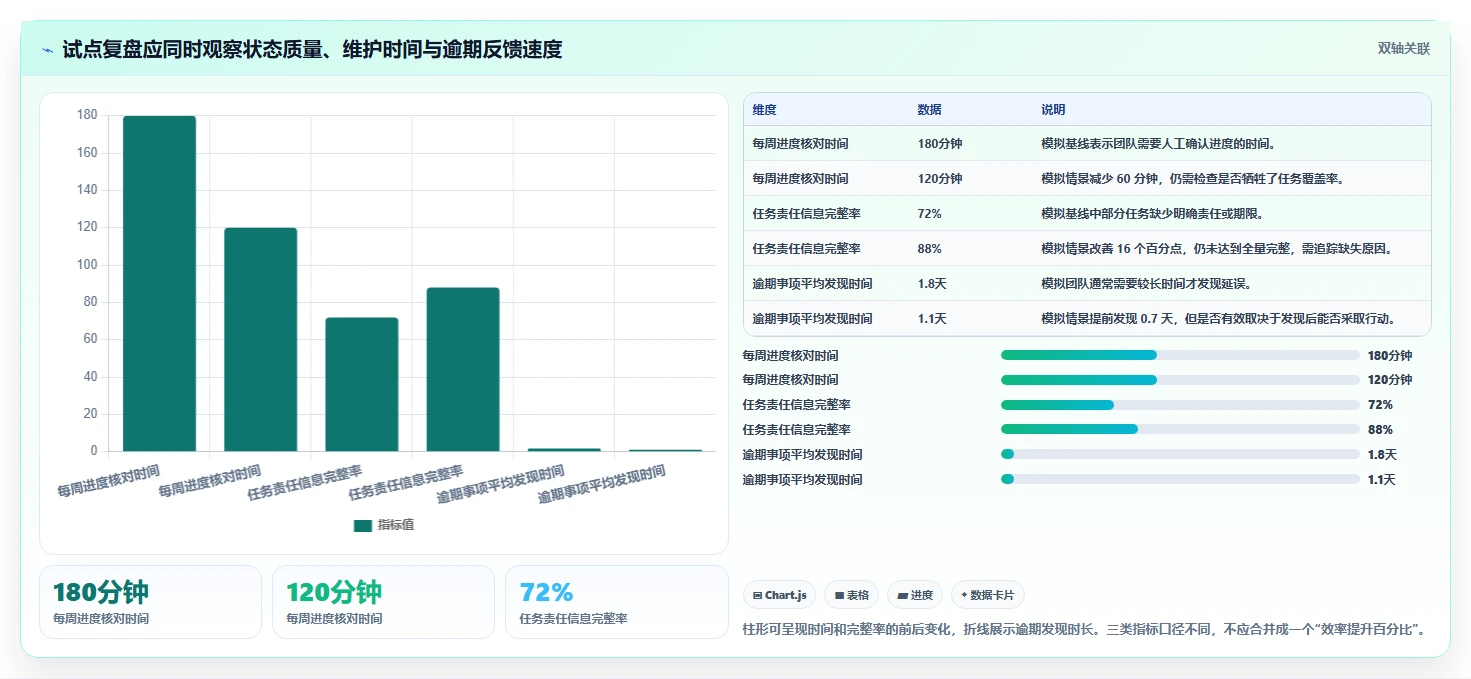Open the 120分钟 summary card
This screenshot has width=1471, height=679.
point(383,602)
